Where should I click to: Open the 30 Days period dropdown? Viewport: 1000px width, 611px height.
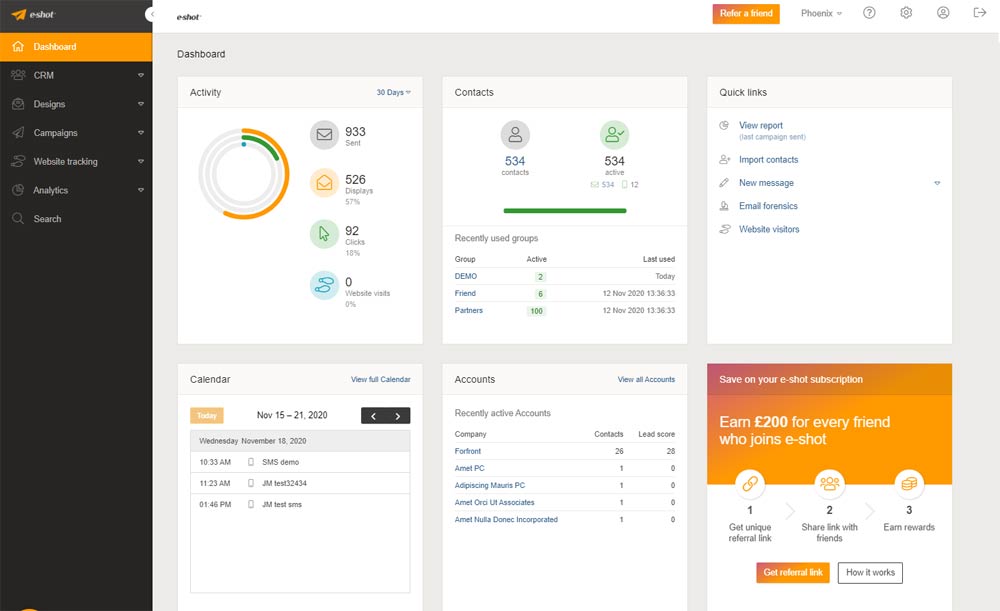393,92
